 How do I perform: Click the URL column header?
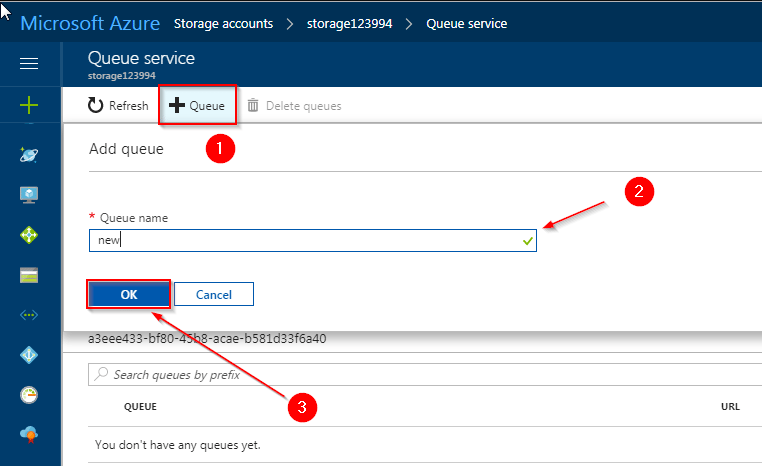pyautogui.click(x=730, y=407)
